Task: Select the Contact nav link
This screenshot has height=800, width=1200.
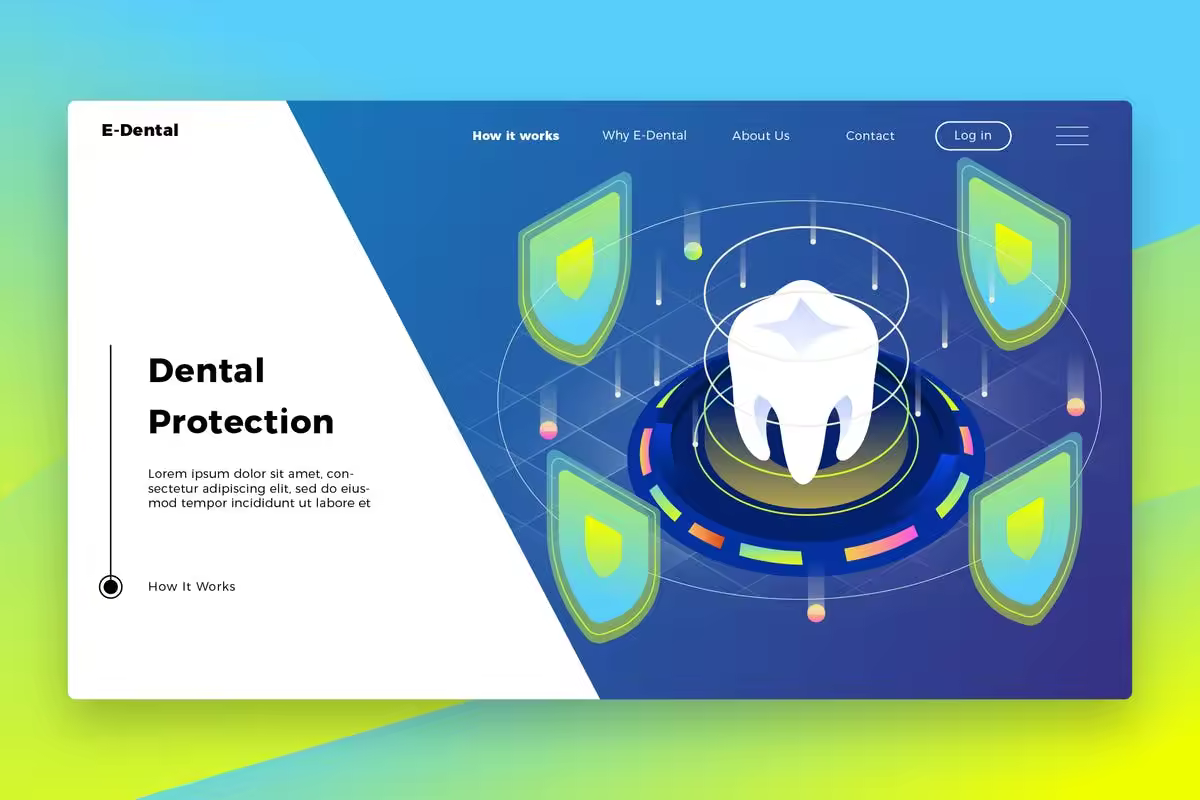Action: (x=870, y=136)
